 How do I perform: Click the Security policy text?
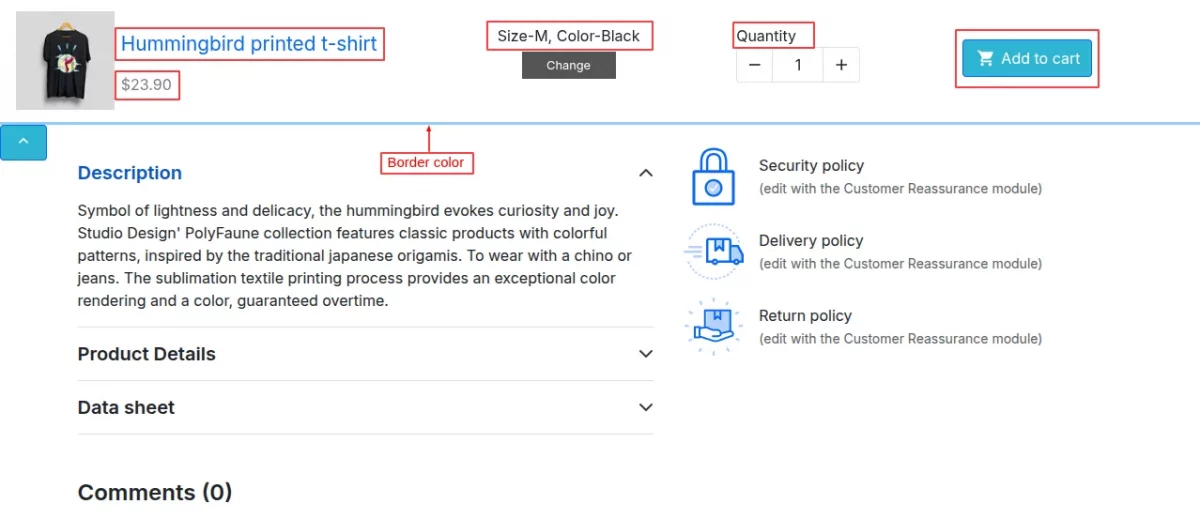click(x=811, y=166)
